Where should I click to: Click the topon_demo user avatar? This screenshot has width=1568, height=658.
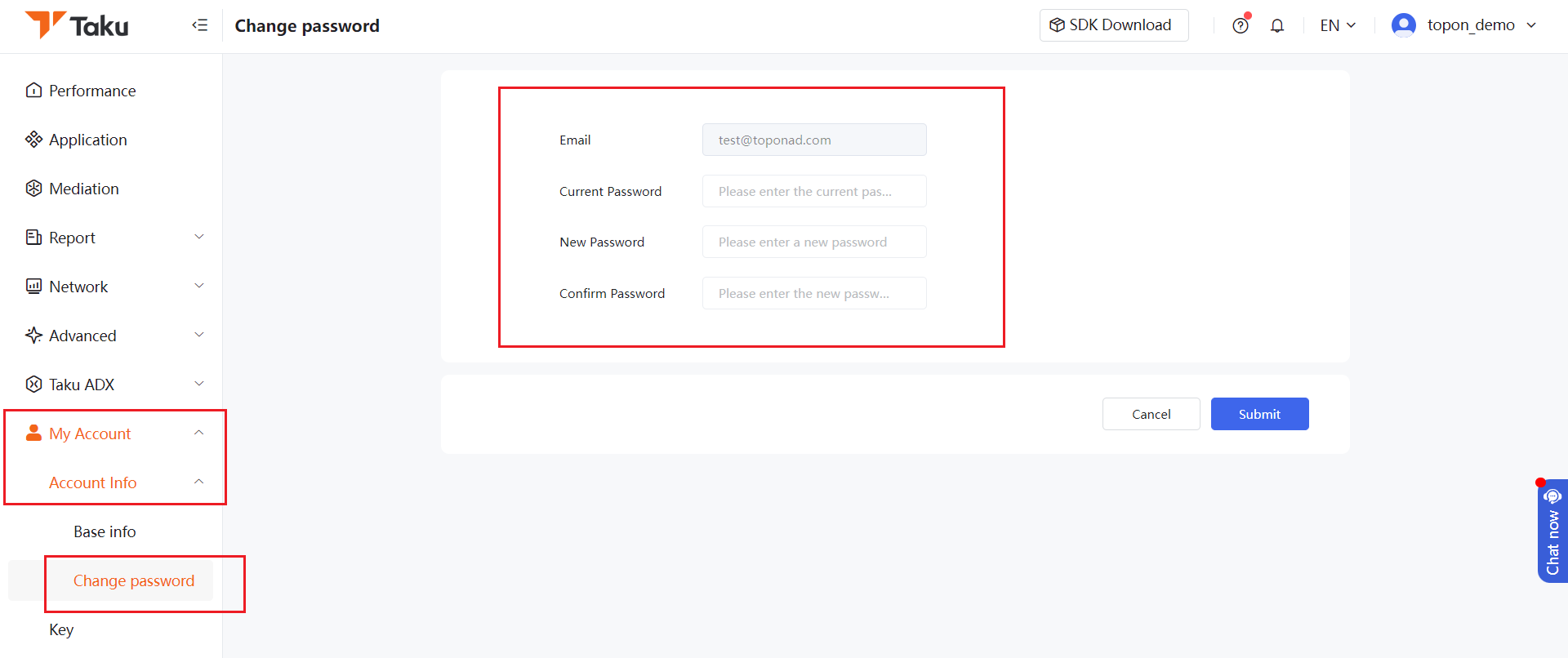[x=1403, y=25]
